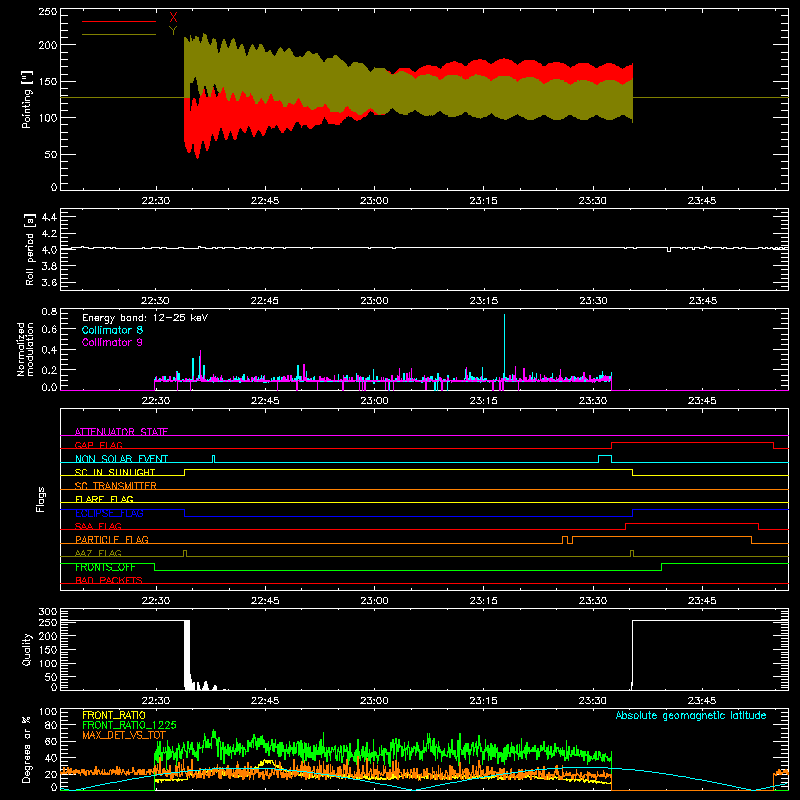Image resolution: width=800 pixels, height=800 pixels.
Task: Click the olive Y legend line
Action: click(119, 34)
